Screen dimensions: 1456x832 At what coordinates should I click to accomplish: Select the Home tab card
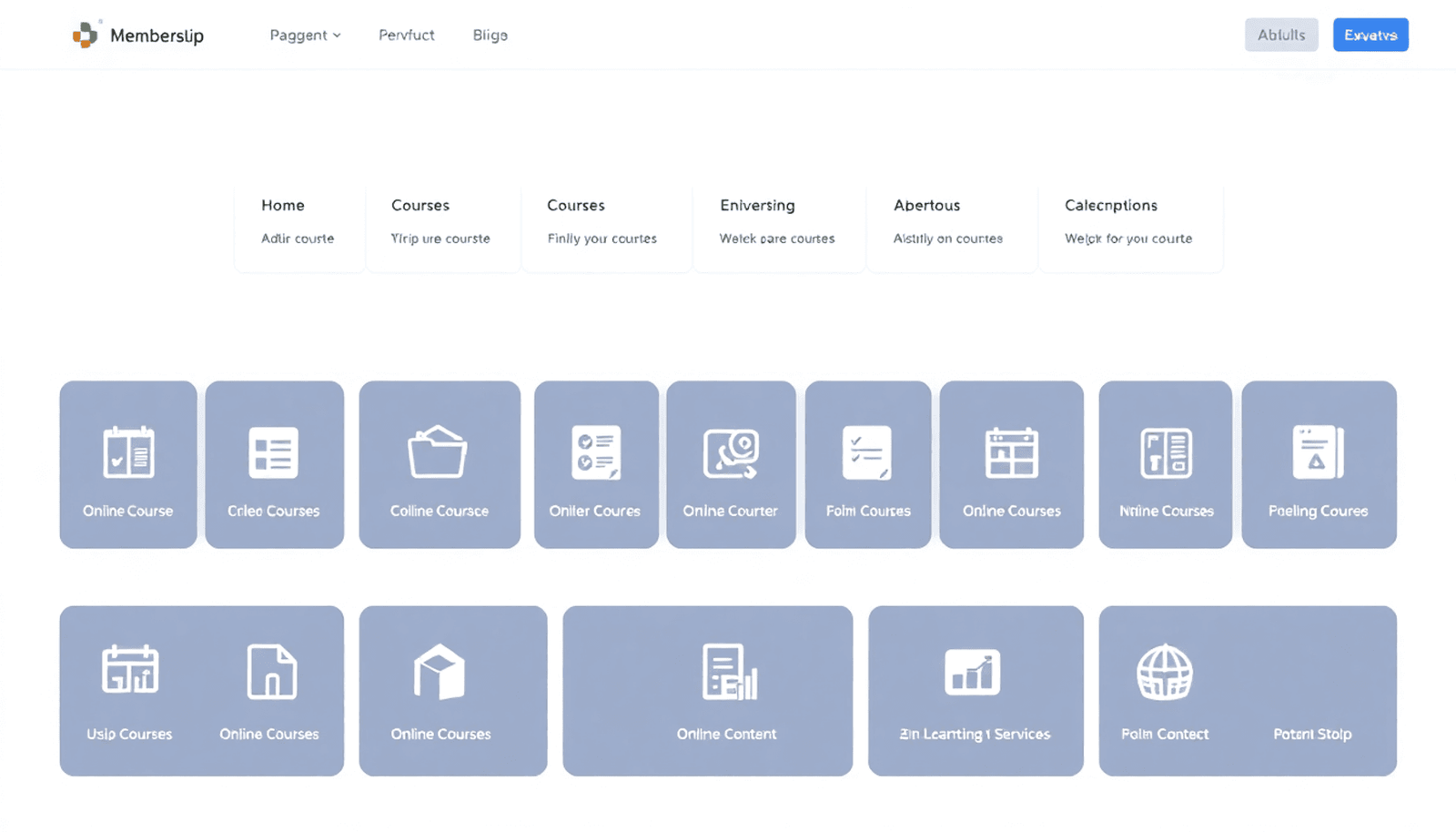pyautogui.click(x=298, y=221)
